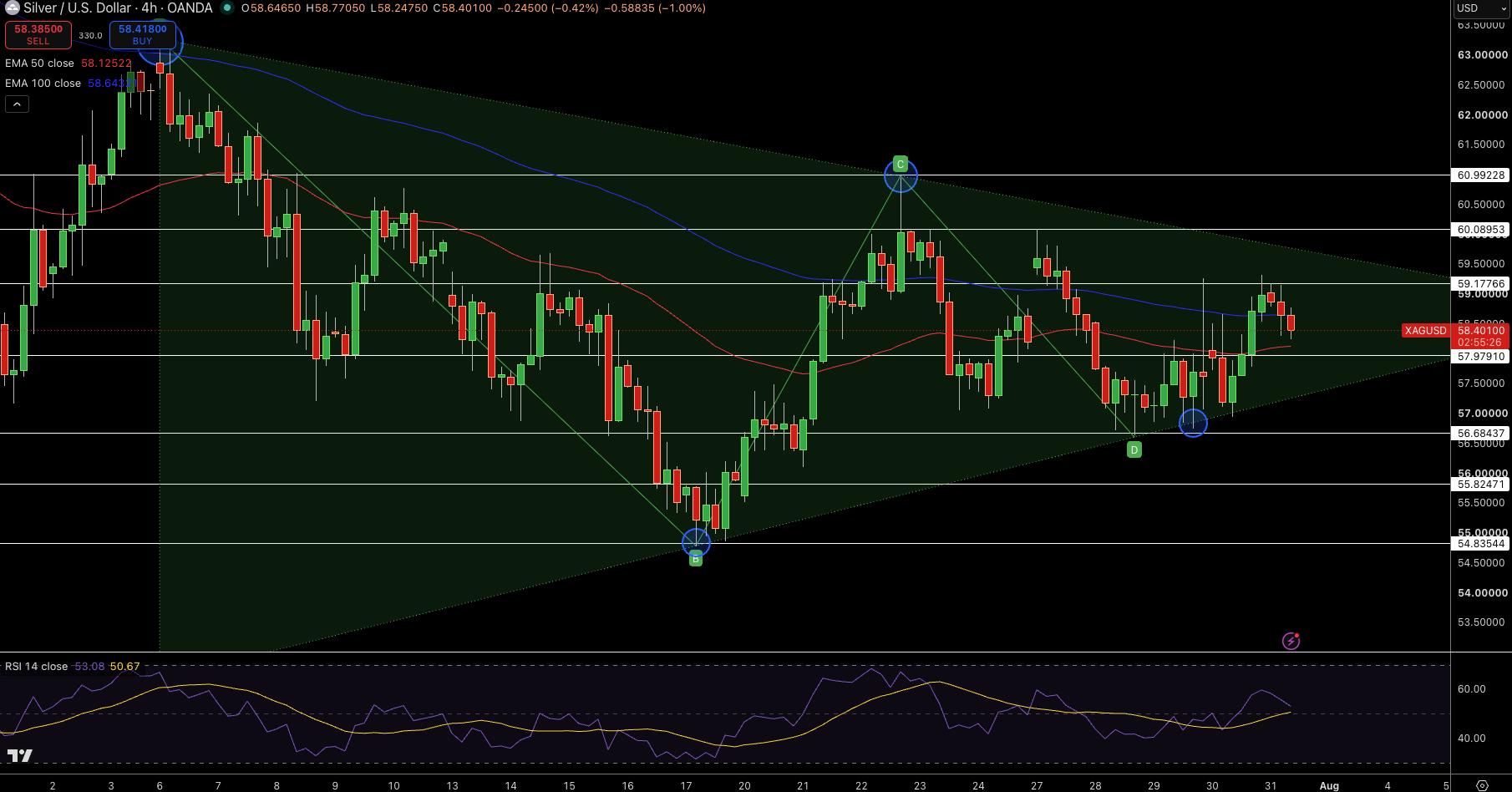Image resolution: width=1512 pixels, height=792 pixels.
Task: Click the XAGUSD price axis label
Action: click(1425, 331)
